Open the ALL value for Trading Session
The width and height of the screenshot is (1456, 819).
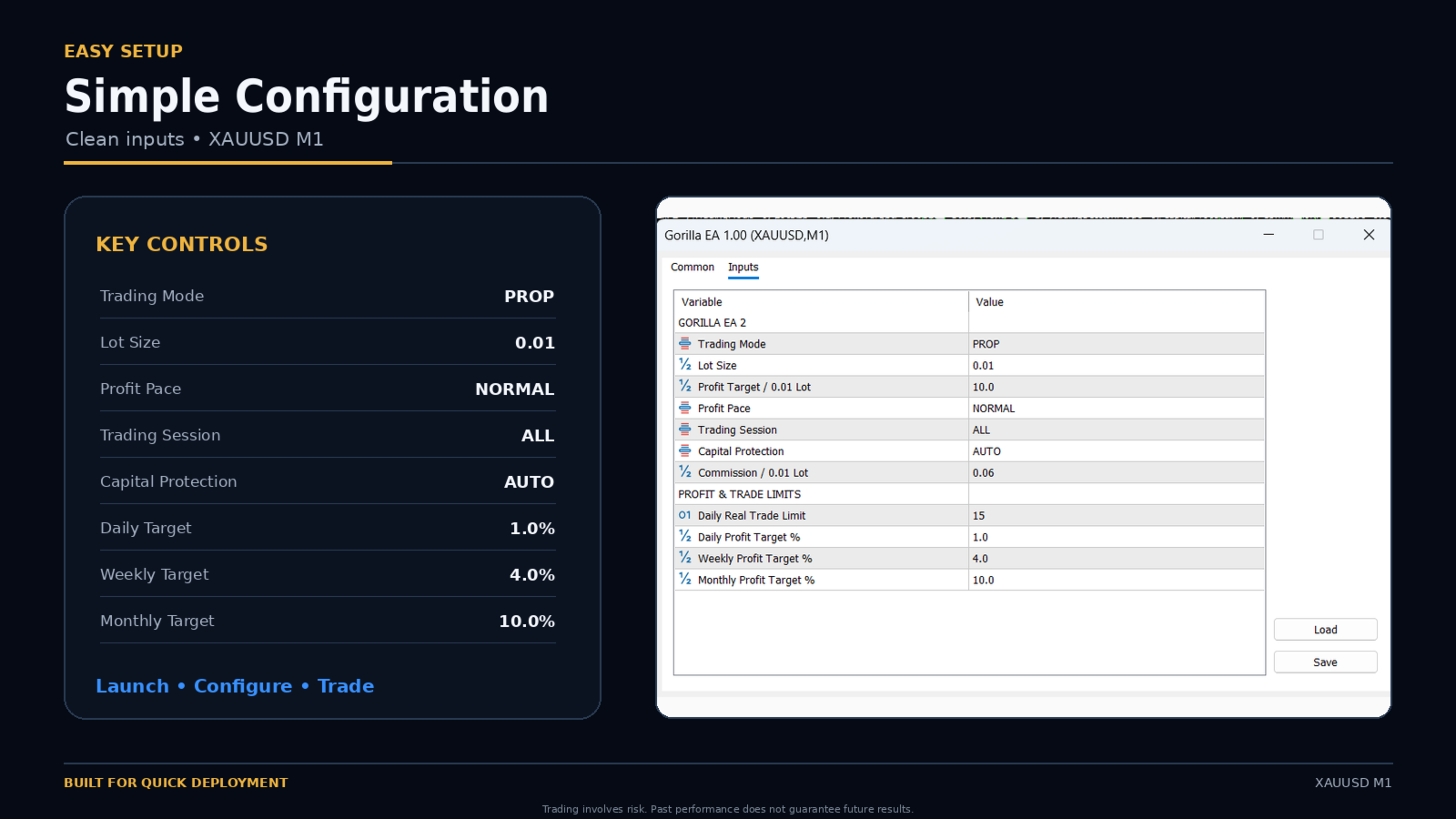tap(1117, 430)
